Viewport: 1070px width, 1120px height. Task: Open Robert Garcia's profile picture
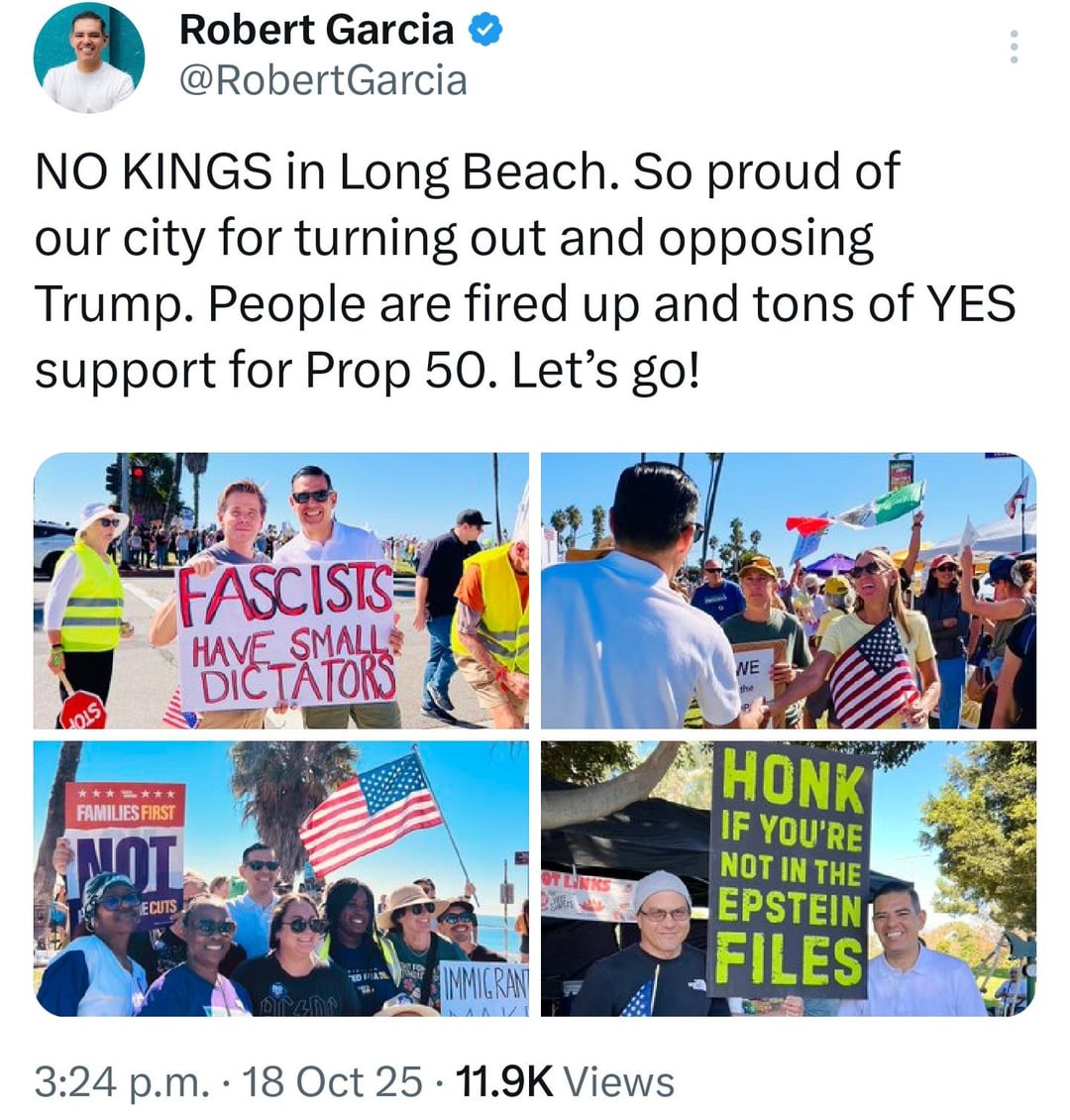[89, 57]
